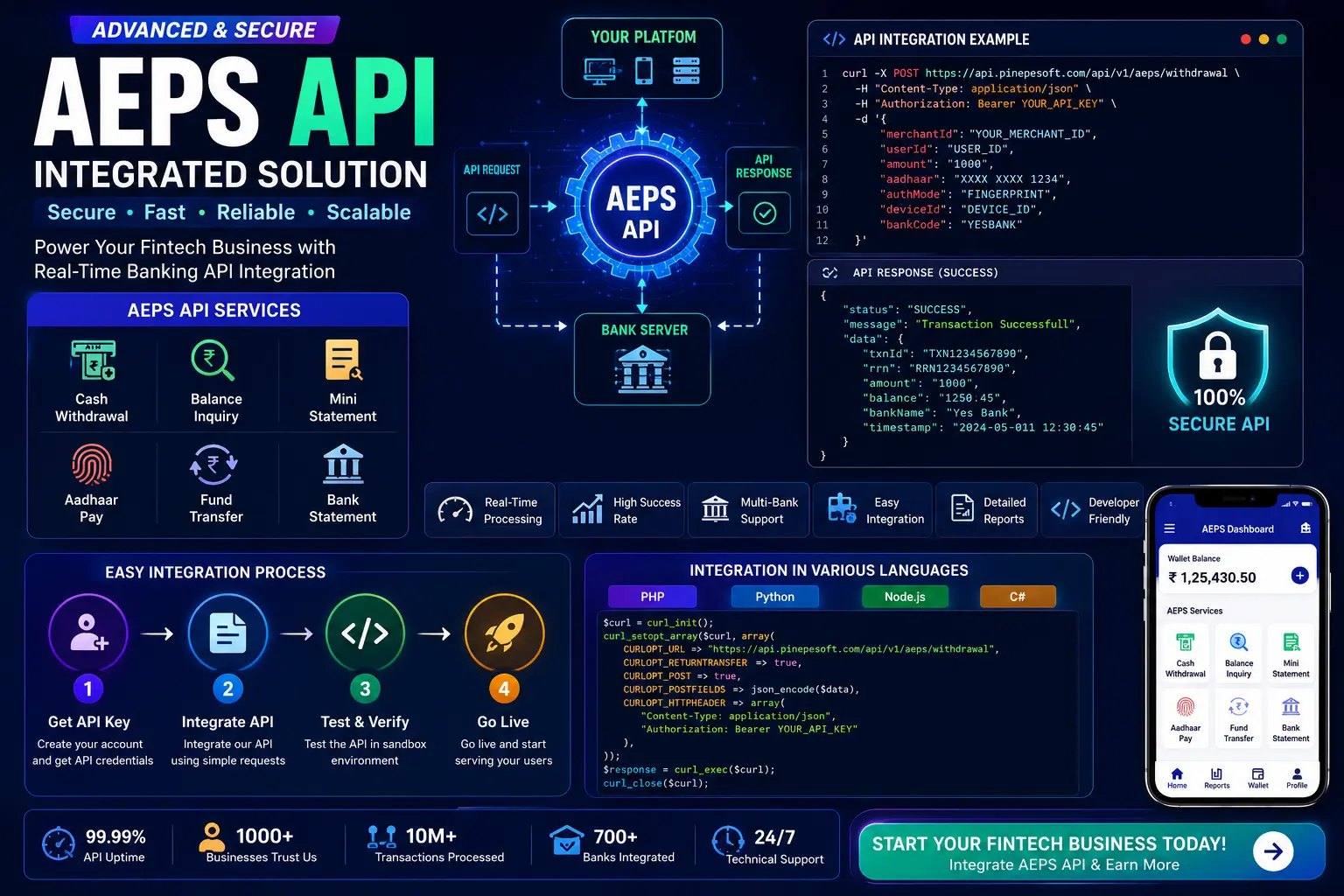The height and width of the screenshot is (896, 1344).
Task: Click the server stack icon under Your Platform
Action: (686, 70)
